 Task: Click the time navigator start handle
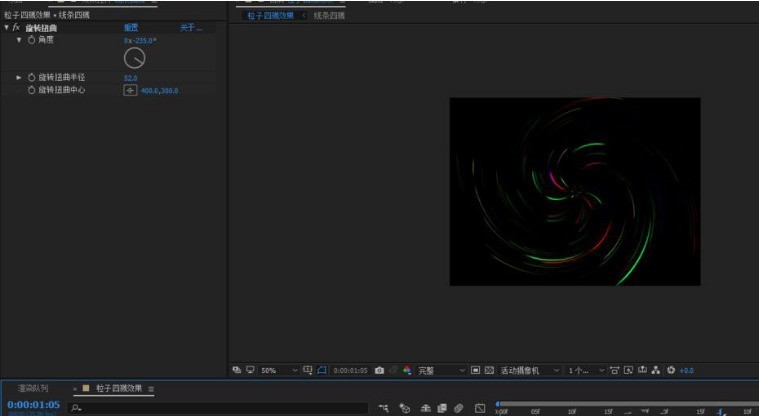point(498,403)
